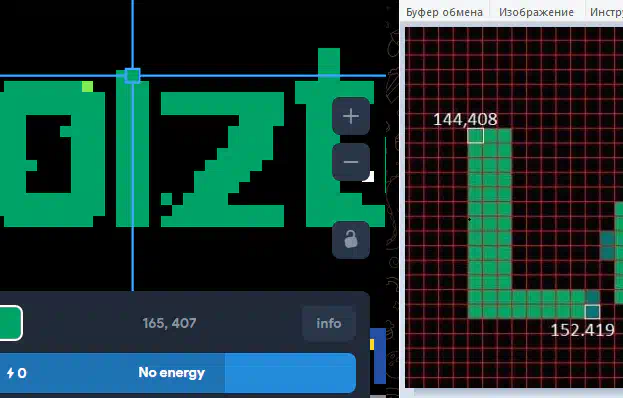Select white-outlined pixel under 144,408 label
The image size is (623, 398).
tap(476, 135)
